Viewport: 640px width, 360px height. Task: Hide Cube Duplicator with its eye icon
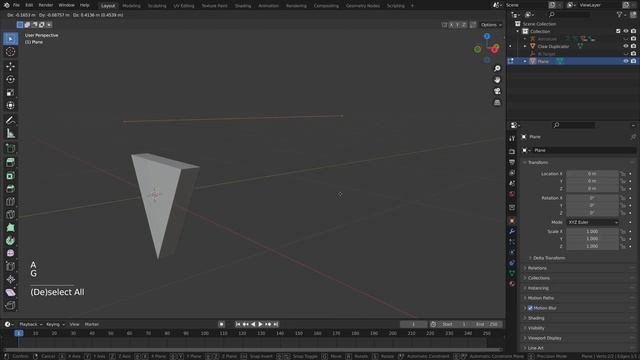(626, 46)
